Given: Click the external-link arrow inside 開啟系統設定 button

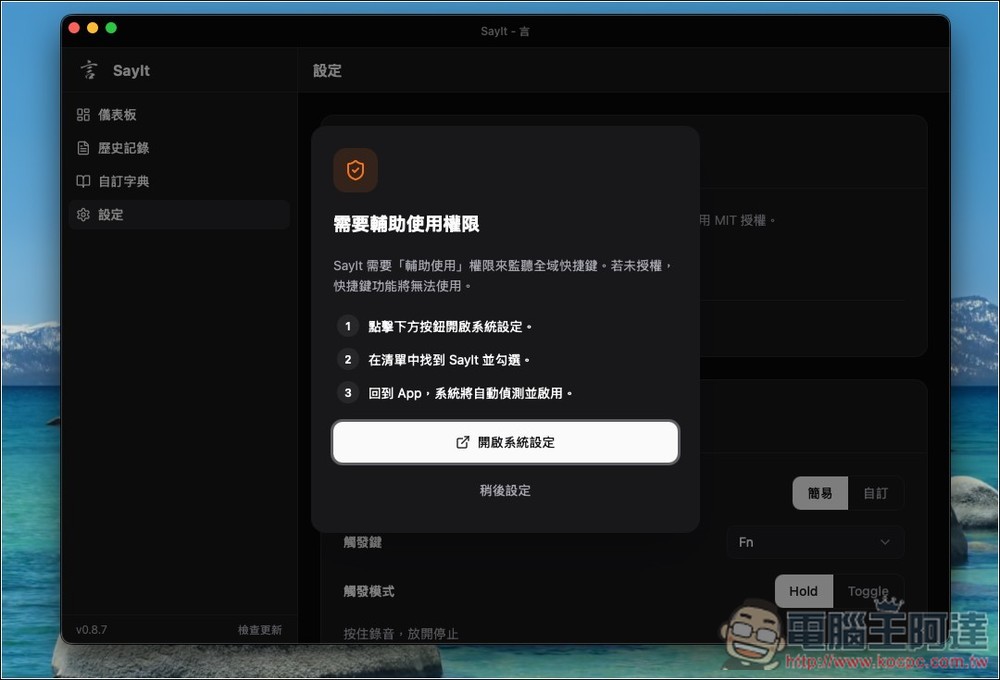Looking at the screenshot, I should [461, 442].
